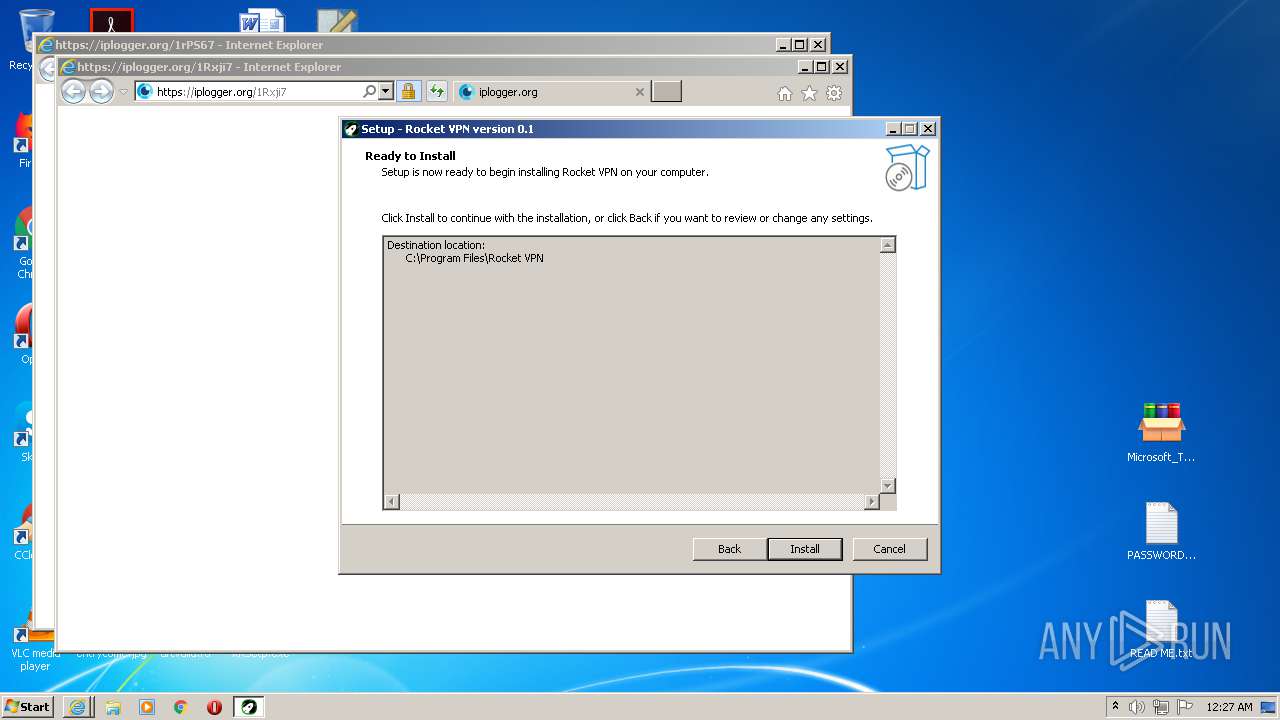Image resolution: width=1280 pixels, height=720 pixels.
Task: Select Microsoft_T... archive desktop icon
Action: pos(1161,431)
